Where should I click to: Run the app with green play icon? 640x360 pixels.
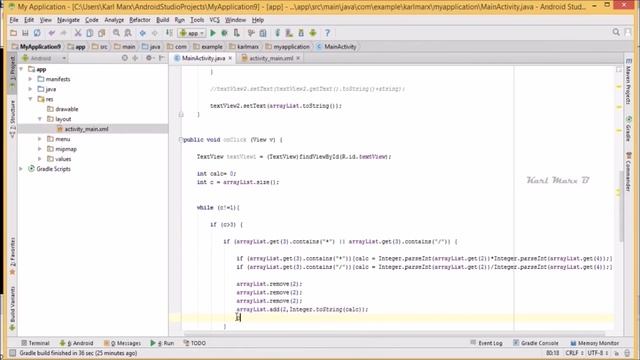pos(213,33)
